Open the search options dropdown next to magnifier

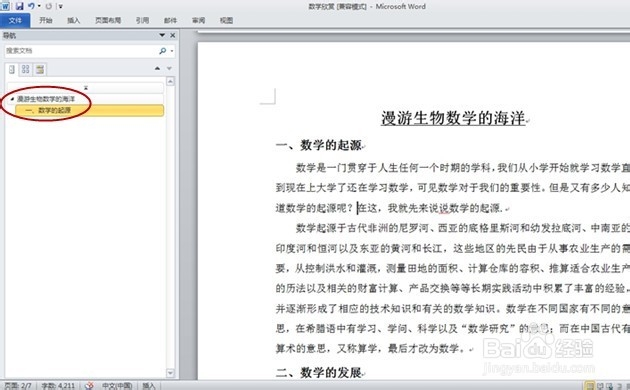[172, 51]
